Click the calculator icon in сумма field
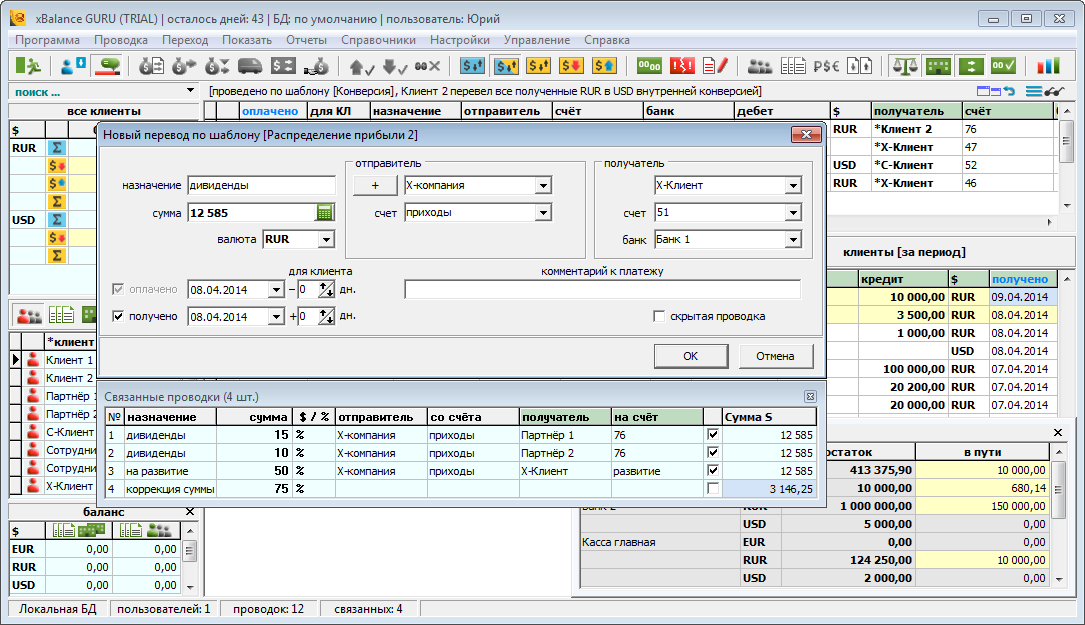Viewport: 1085px width, 625px height. click(x=324, y=212)
